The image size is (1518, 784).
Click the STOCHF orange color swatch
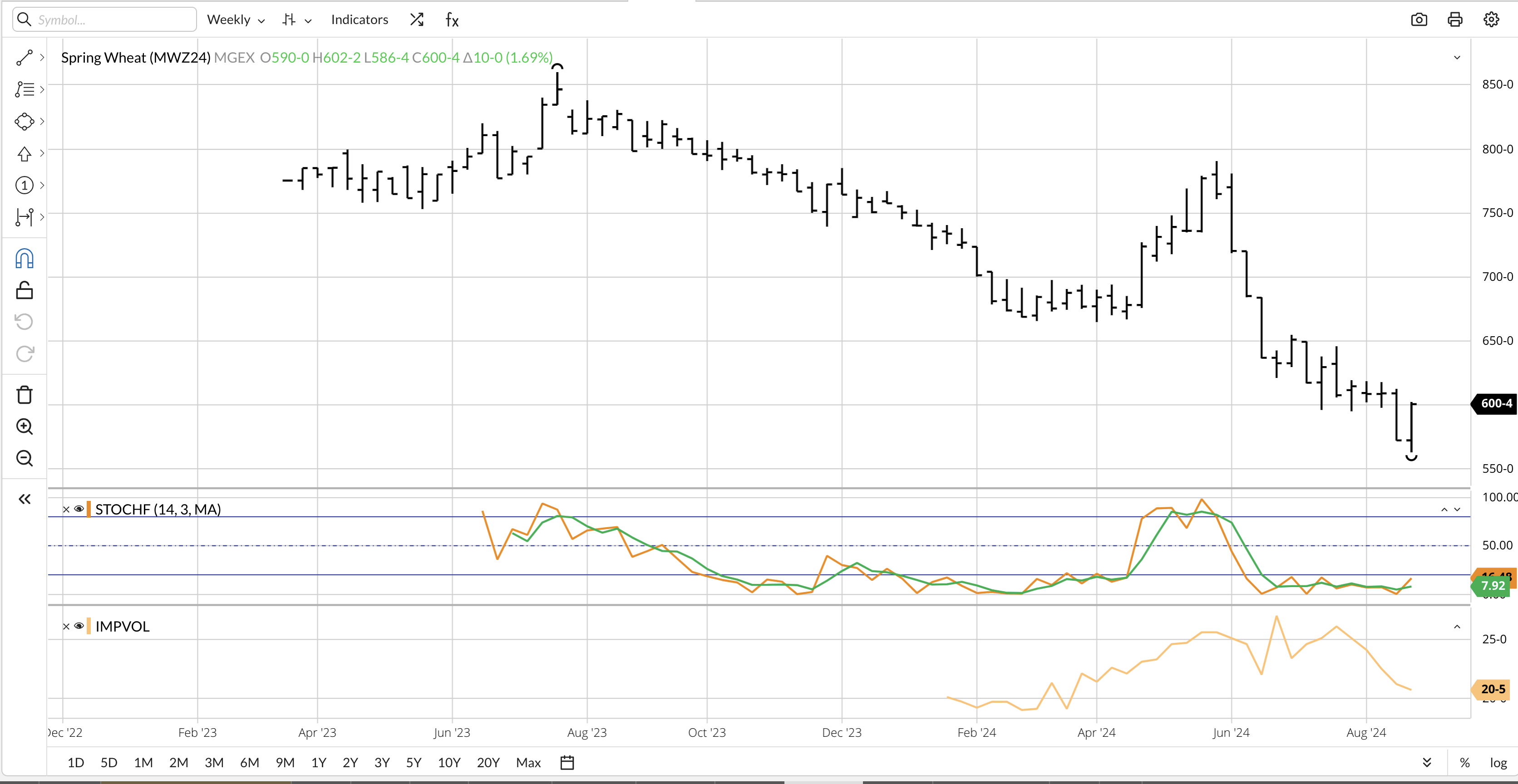click(x=89, y=509)
